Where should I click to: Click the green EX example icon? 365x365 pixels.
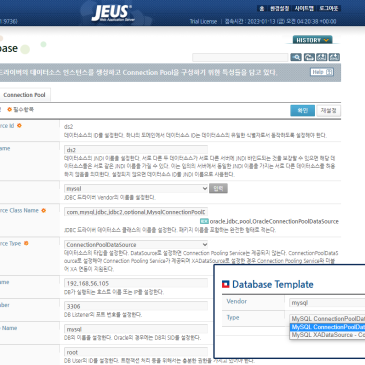point(204,221)
